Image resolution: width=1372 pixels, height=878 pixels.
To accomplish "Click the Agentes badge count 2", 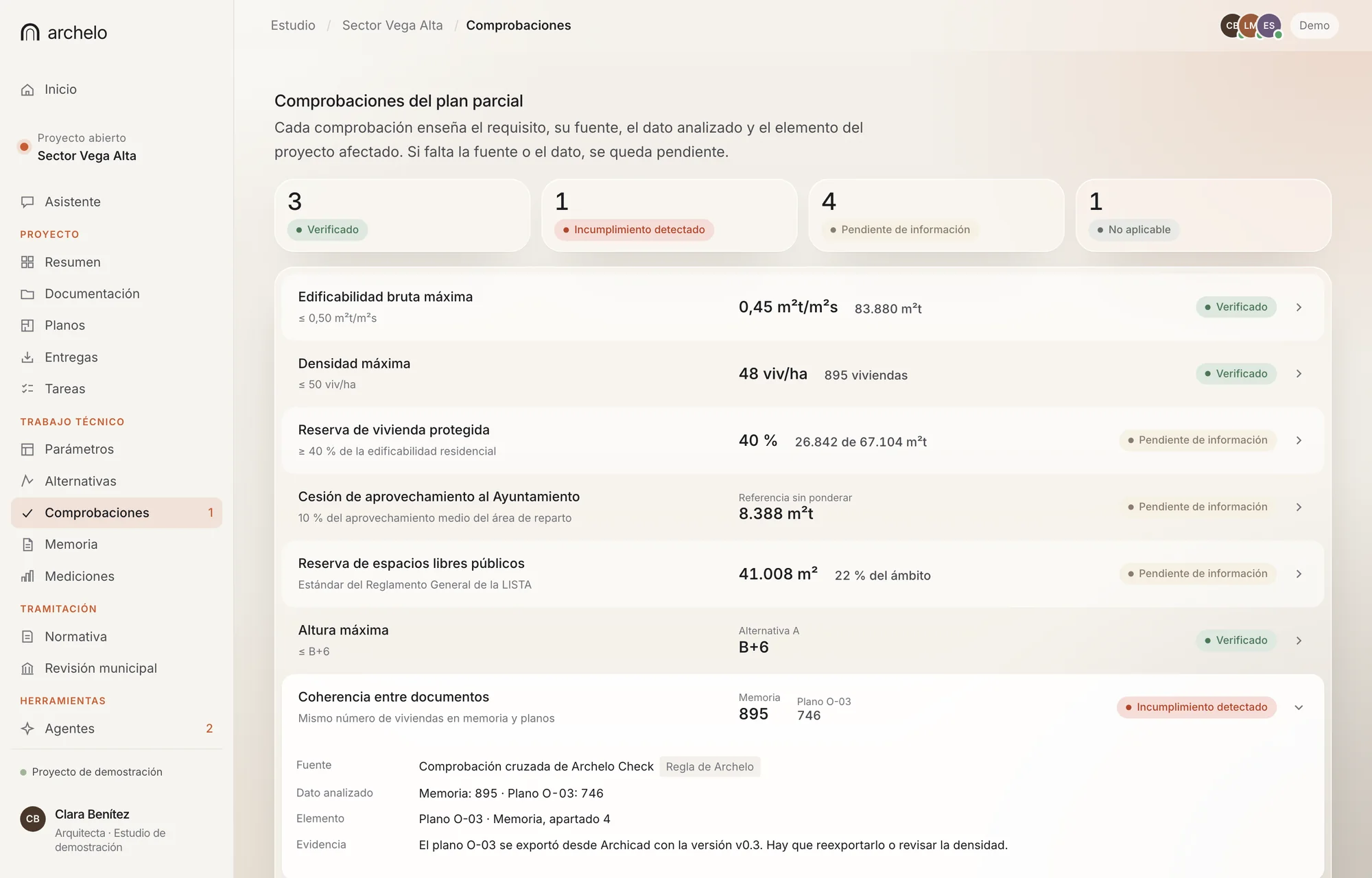I will (x=209, y=728).
